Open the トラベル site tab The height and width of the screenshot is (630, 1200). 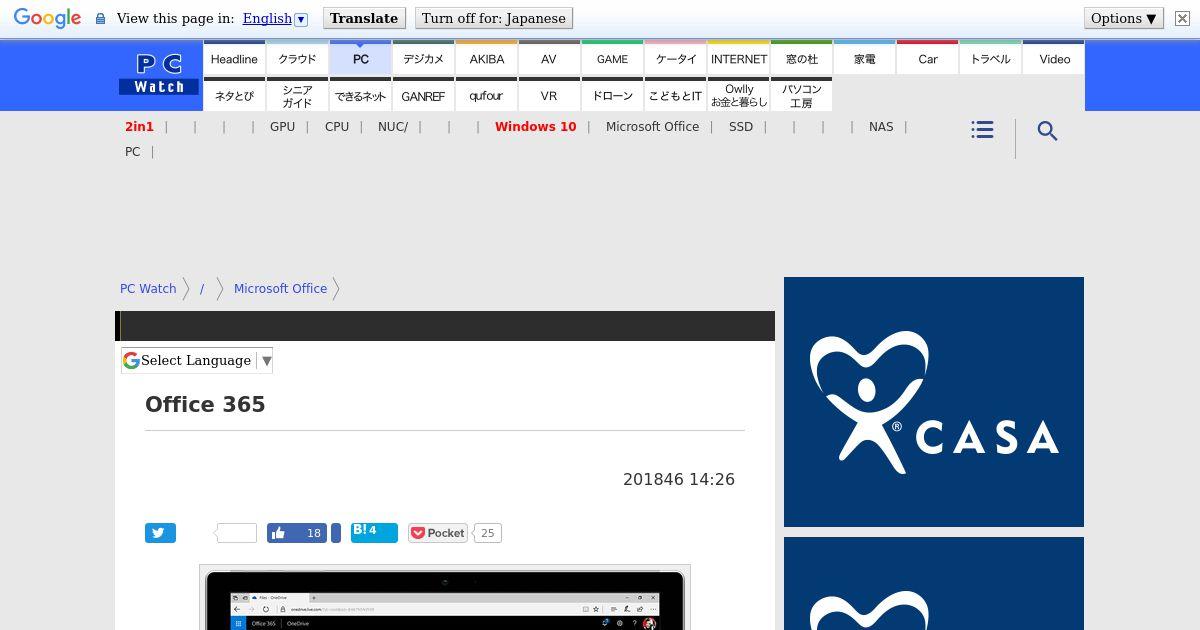pos(990,58)
